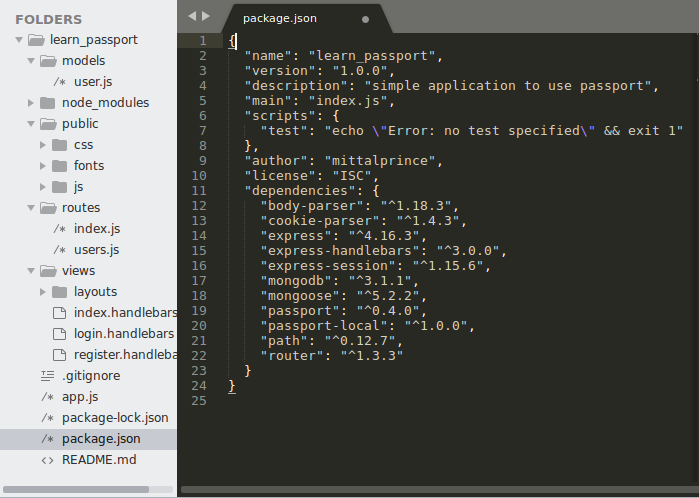This screenshot has height=498, width=699.
Task: Open README.md from the sidebar
Action: click(x=99, y=460)
